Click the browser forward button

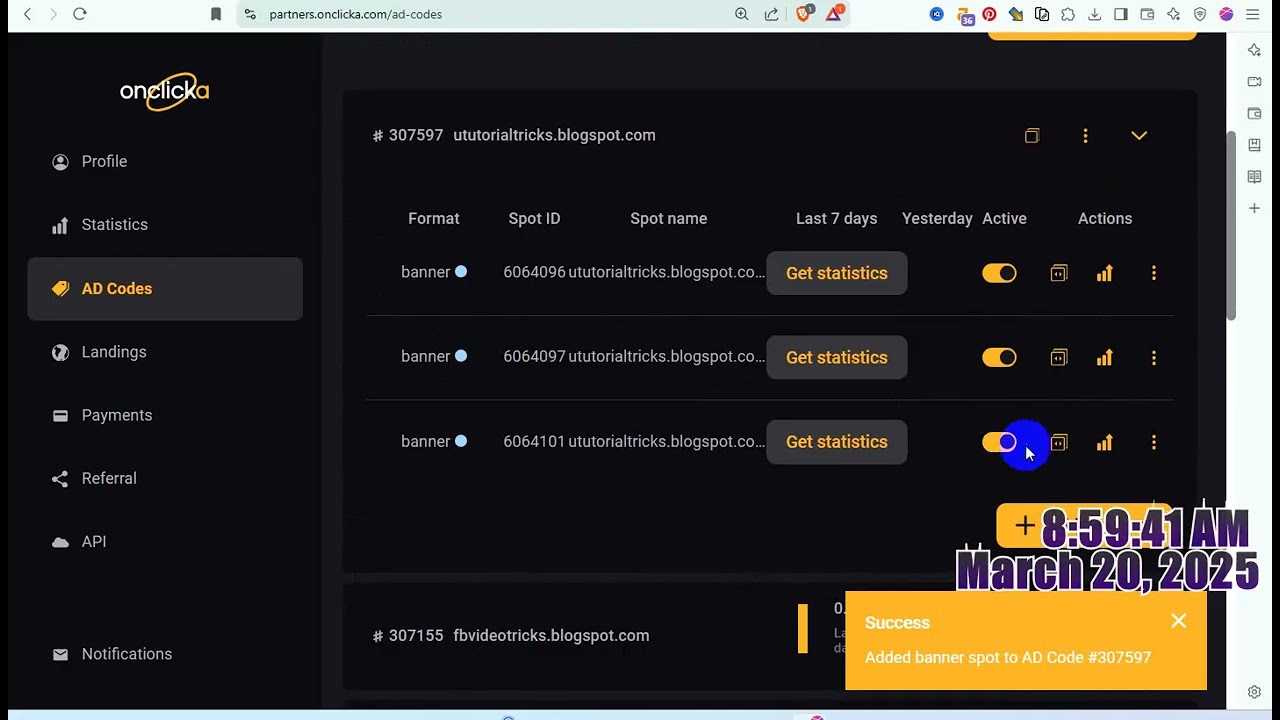53,14
